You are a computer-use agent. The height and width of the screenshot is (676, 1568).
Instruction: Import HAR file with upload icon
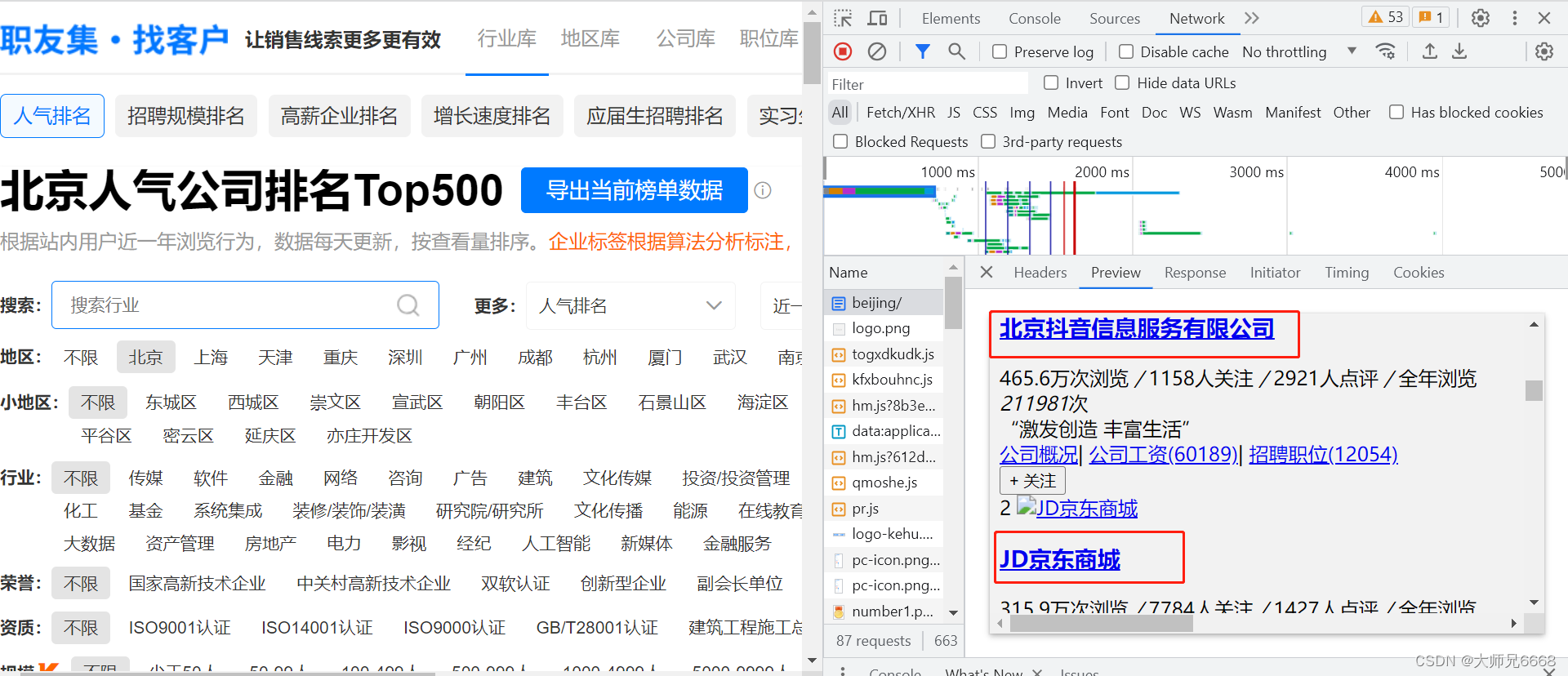click(1430, 51)
